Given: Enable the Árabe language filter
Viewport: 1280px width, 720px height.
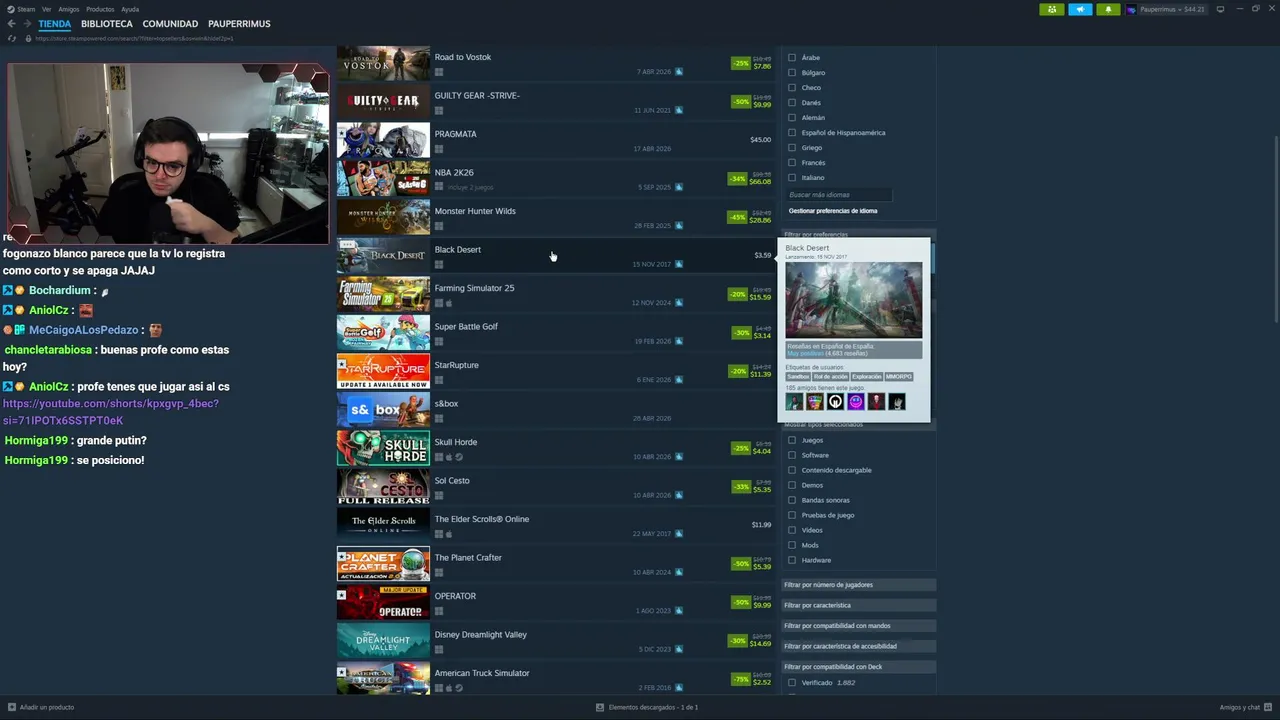Looking at the screenshot, I should pos(792,58).
